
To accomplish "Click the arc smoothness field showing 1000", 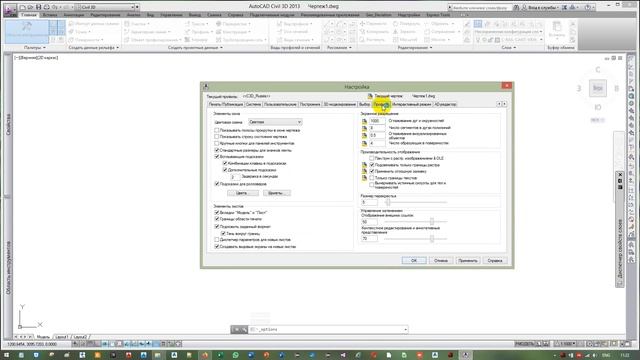I will click(377, 121).
